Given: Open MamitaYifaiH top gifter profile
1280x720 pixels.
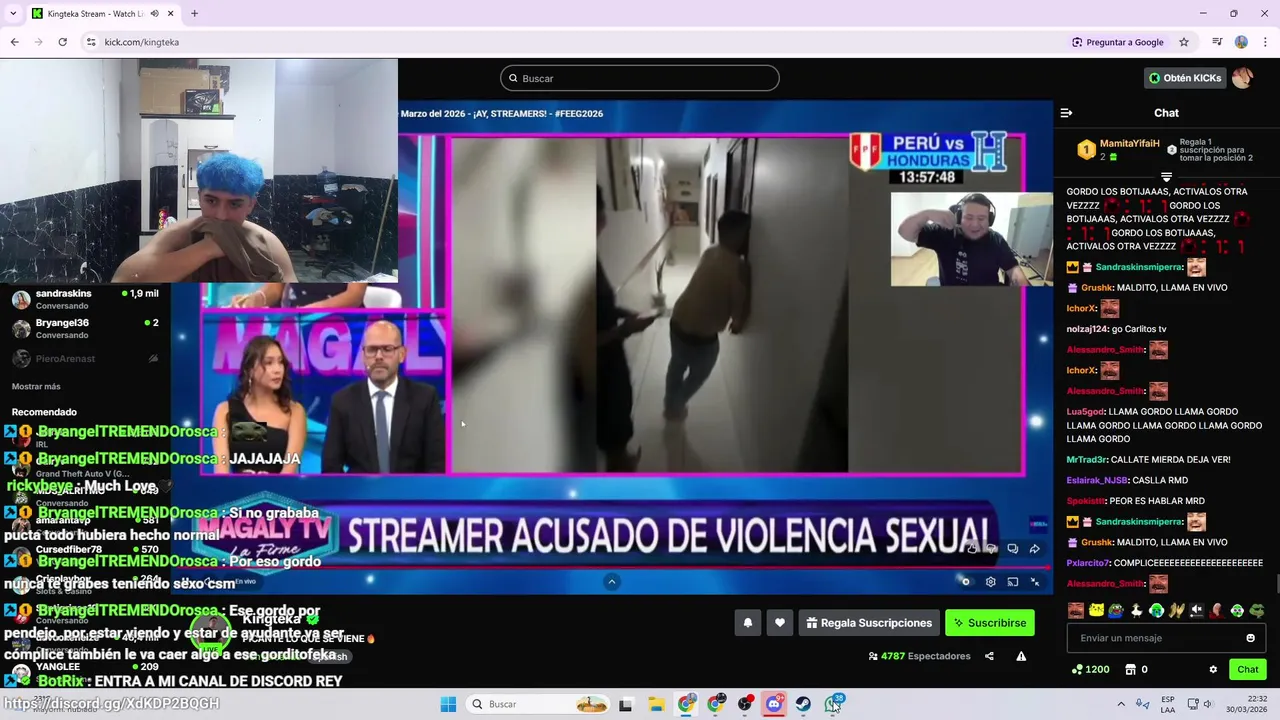Looking at the screenshot, I should (1130, 144).
